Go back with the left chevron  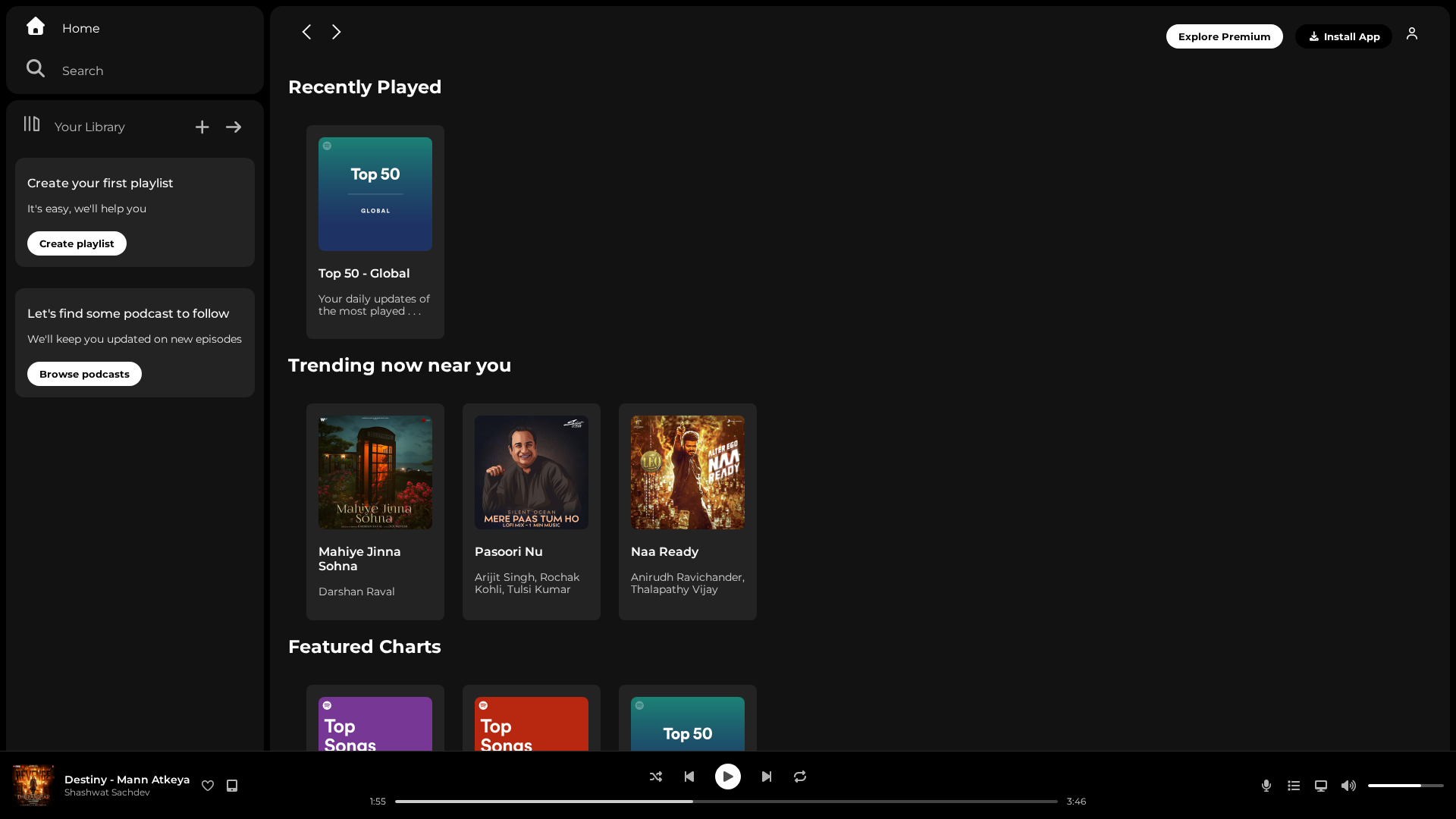point(306,32)
